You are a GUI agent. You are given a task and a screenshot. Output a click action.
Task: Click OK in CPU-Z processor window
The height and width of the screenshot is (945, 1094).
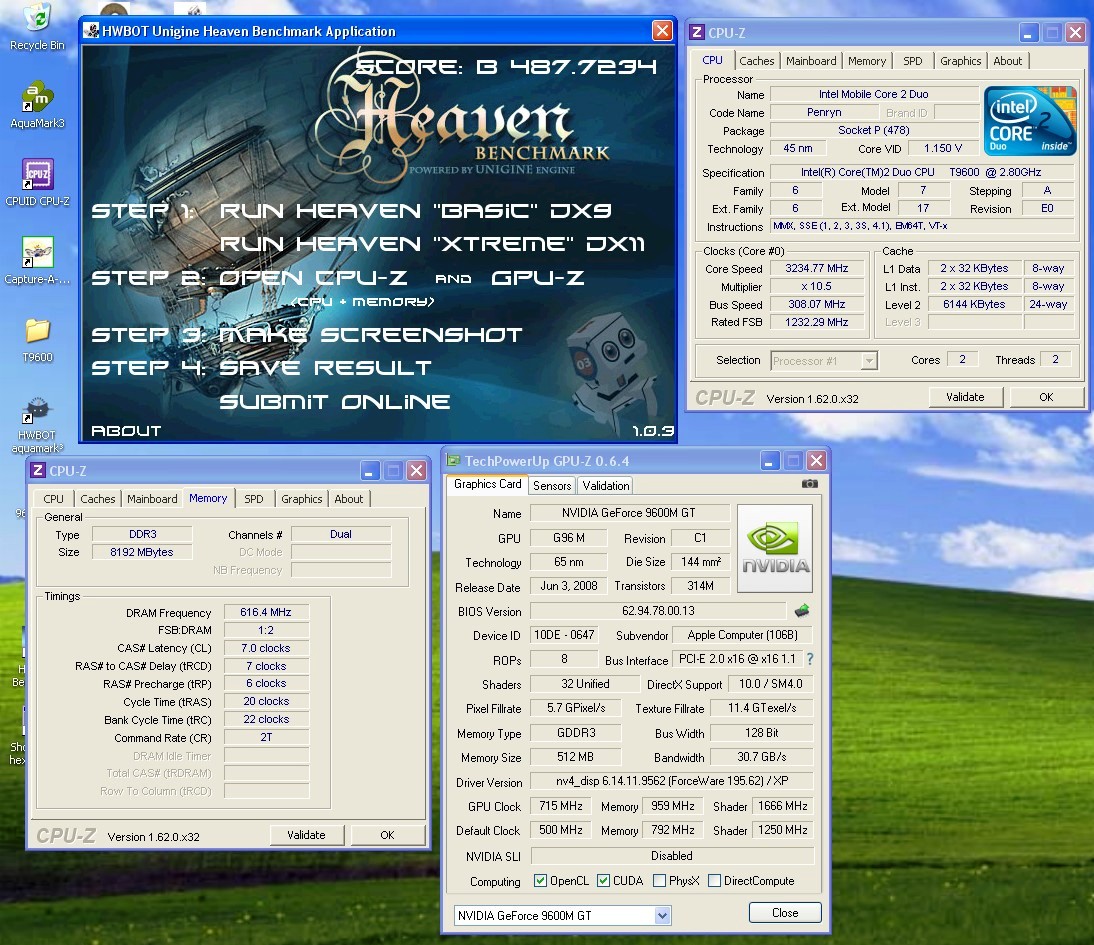tap(1046, 397)
